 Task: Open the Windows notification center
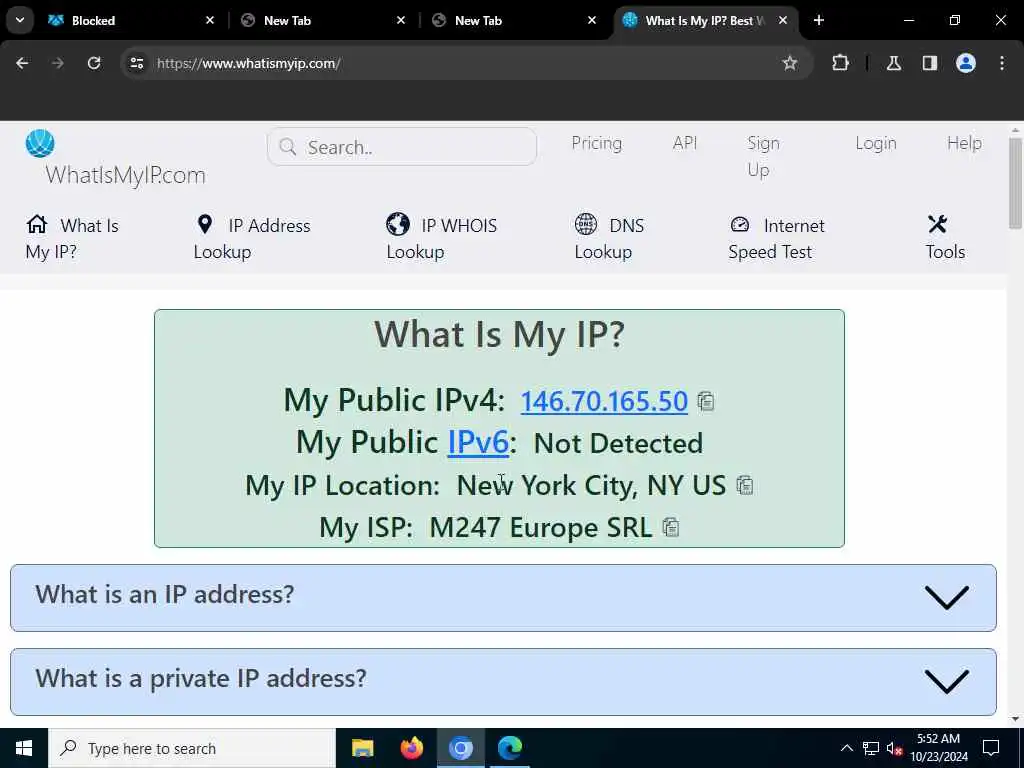pos(991,748)
